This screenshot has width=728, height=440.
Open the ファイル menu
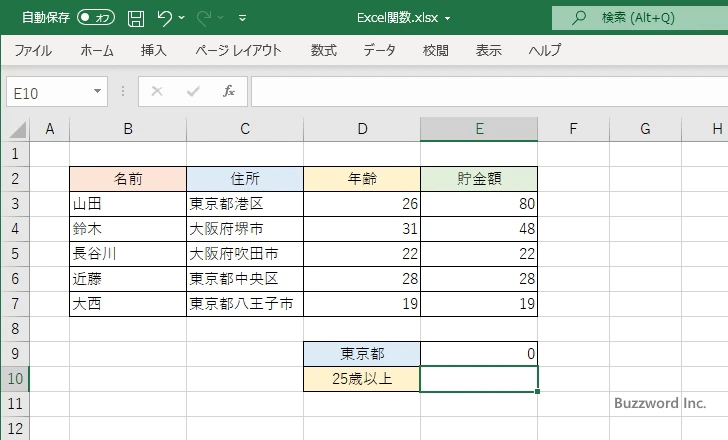click(33, 50)
